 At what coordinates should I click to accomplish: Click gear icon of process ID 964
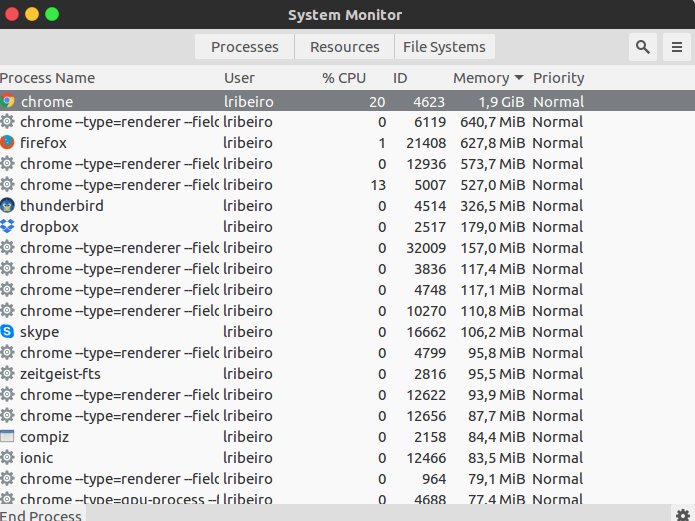point(7,478)
